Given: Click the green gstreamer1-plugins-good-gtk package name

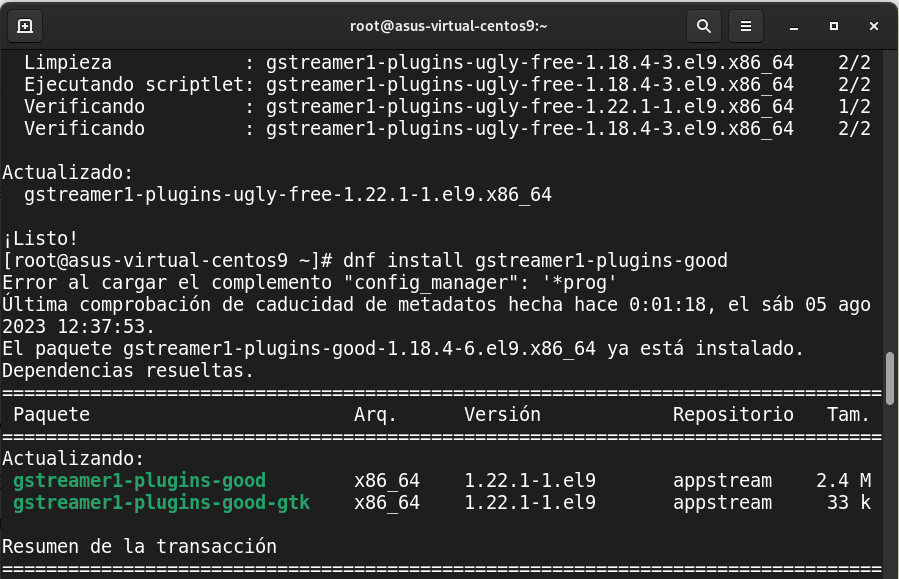Looking at the screenshot, I should tap(161, 502).
